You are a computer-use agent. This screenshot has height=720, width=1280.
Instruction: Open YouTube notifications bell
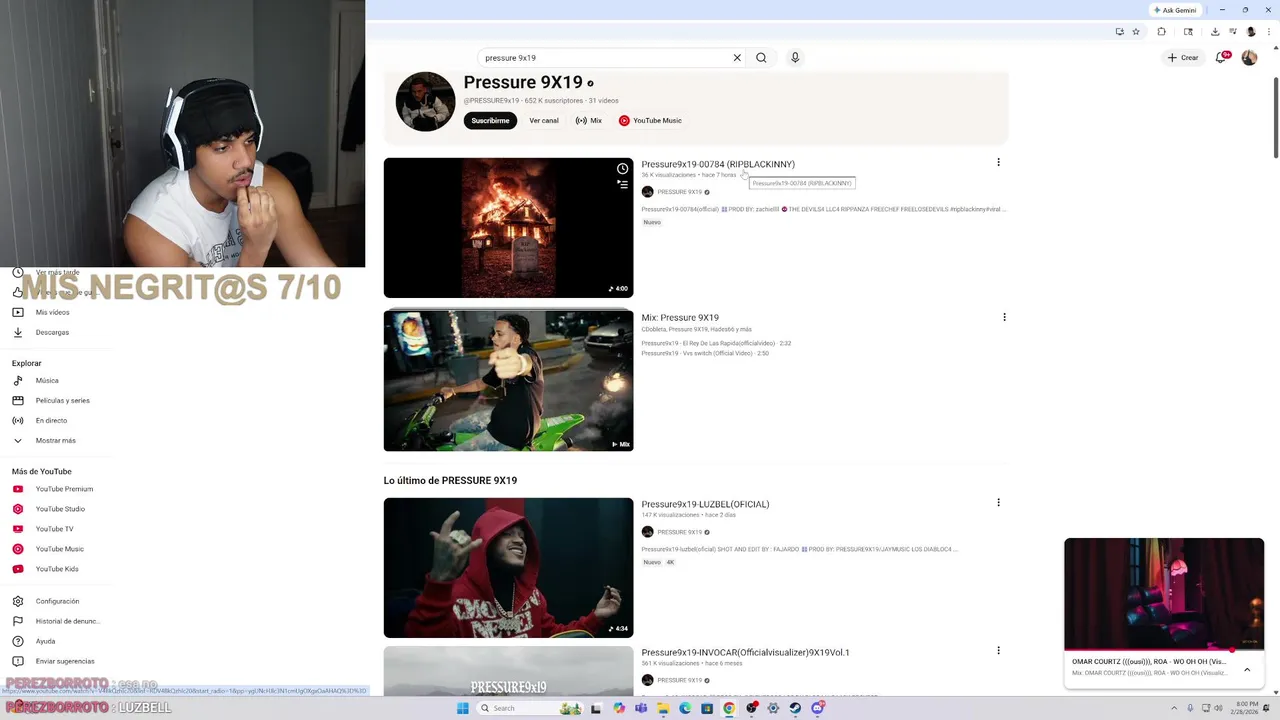tap(1221, 58)
